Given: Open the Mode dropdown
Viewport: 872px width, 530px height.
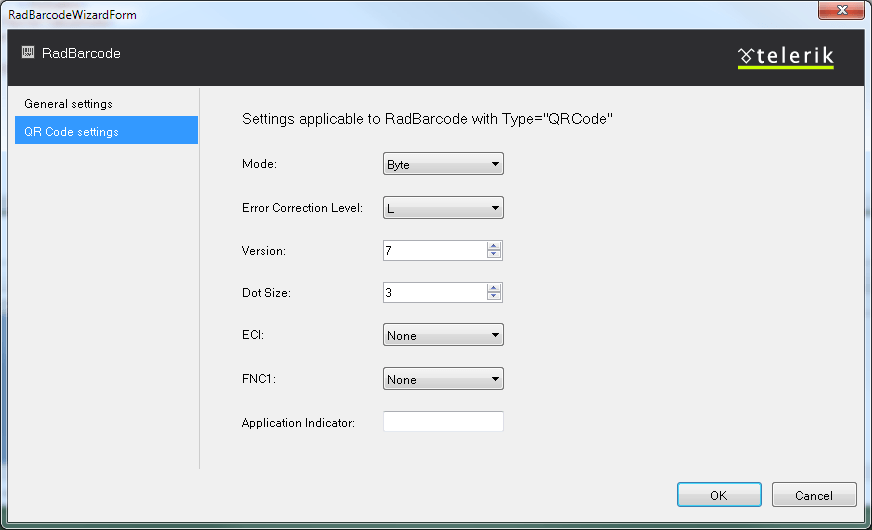Looking at the screenshot, I should tap(443, 164).
